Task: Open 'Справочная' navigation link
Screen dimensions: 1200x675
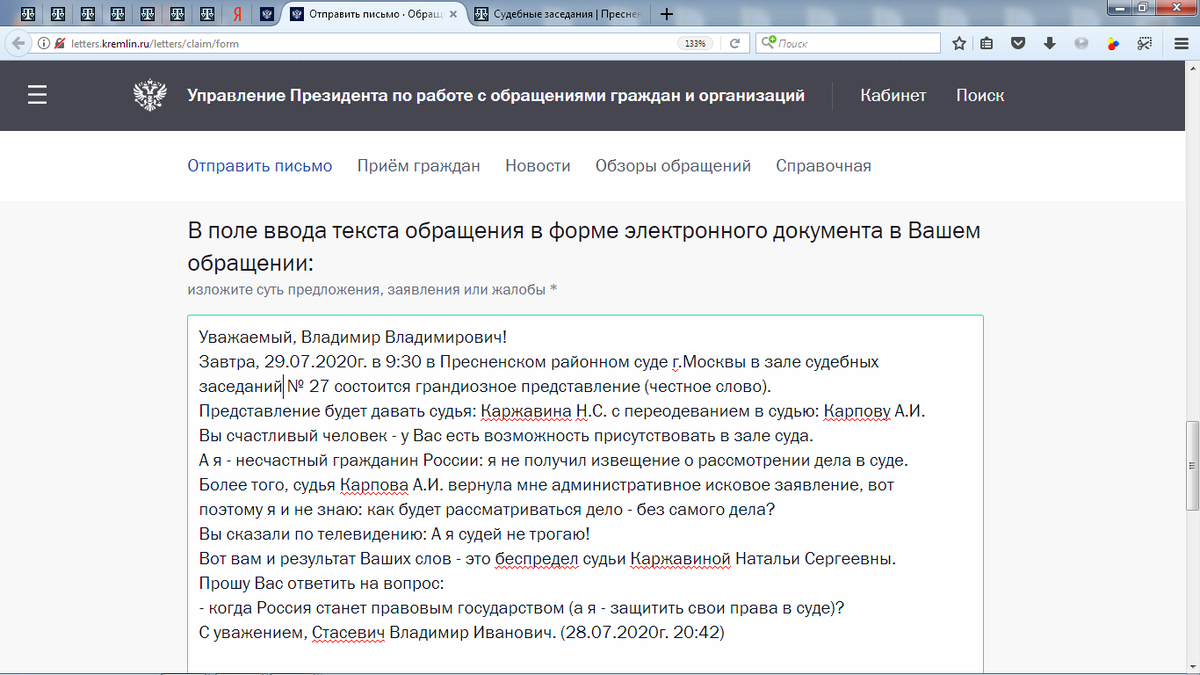Action: [823, 165]
